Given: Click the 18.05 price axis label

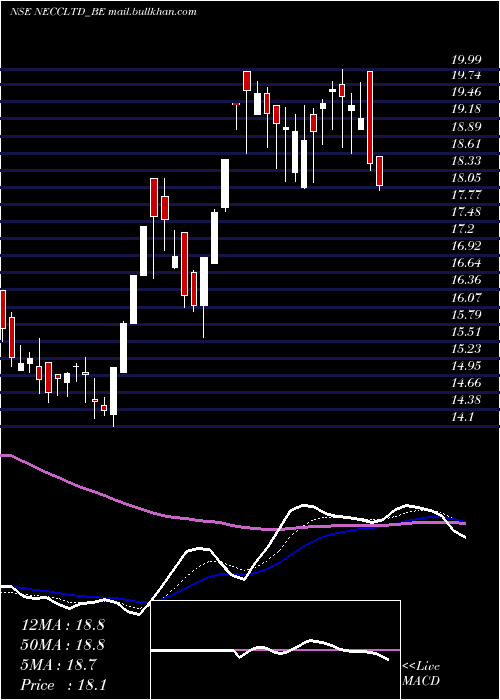Looking at the screenshot, I should (x=467, y=178).
